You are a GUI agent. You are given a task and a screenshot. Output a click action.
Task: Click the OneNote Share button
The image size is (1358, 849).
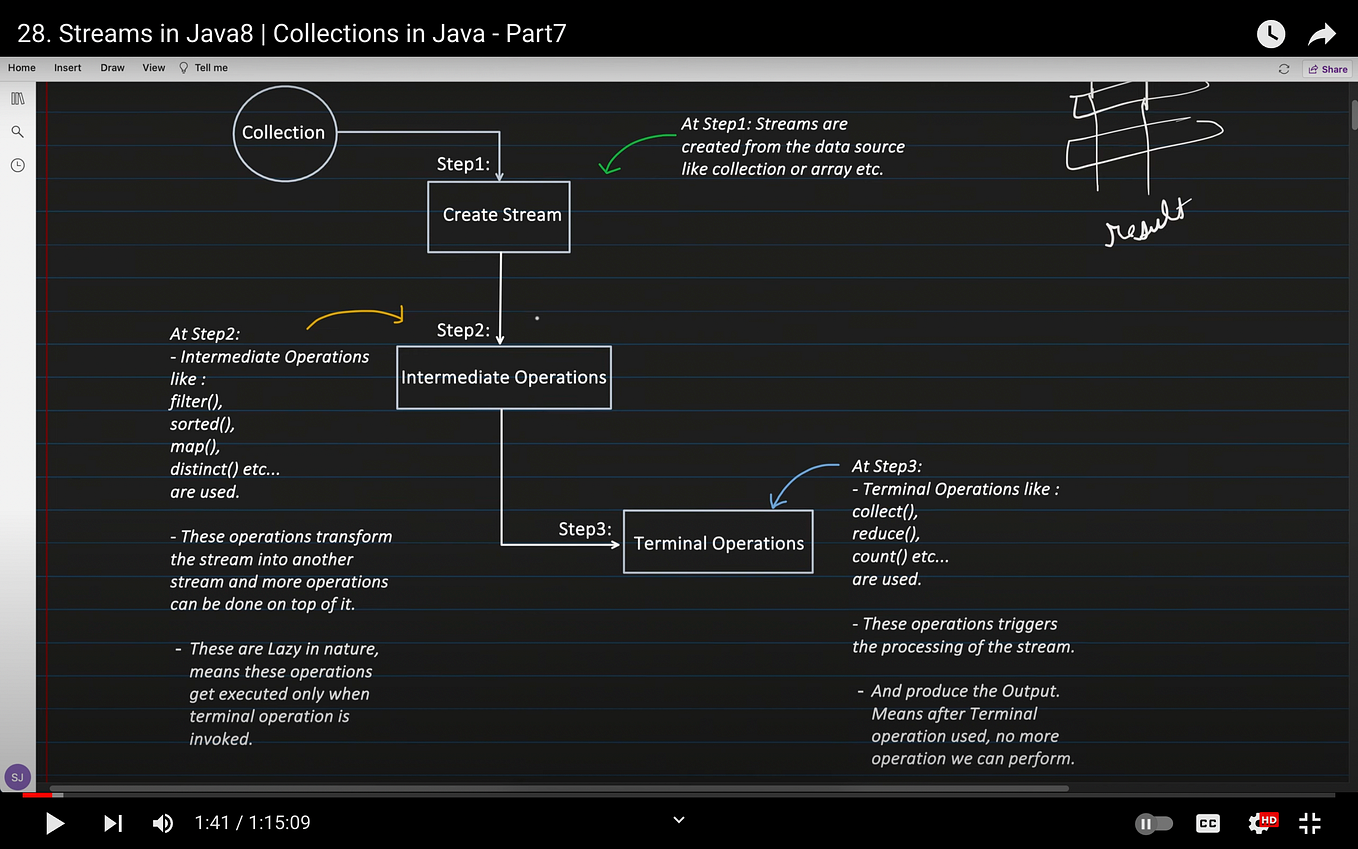pyautogui.click(x=1329, y=68)
